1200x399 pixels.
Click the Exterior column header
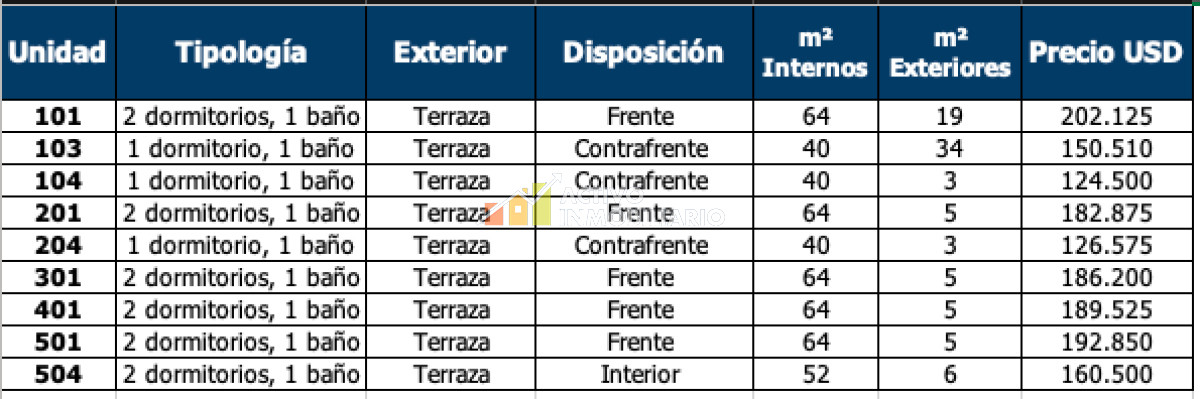pyautogui.click(x=451, y=53)
